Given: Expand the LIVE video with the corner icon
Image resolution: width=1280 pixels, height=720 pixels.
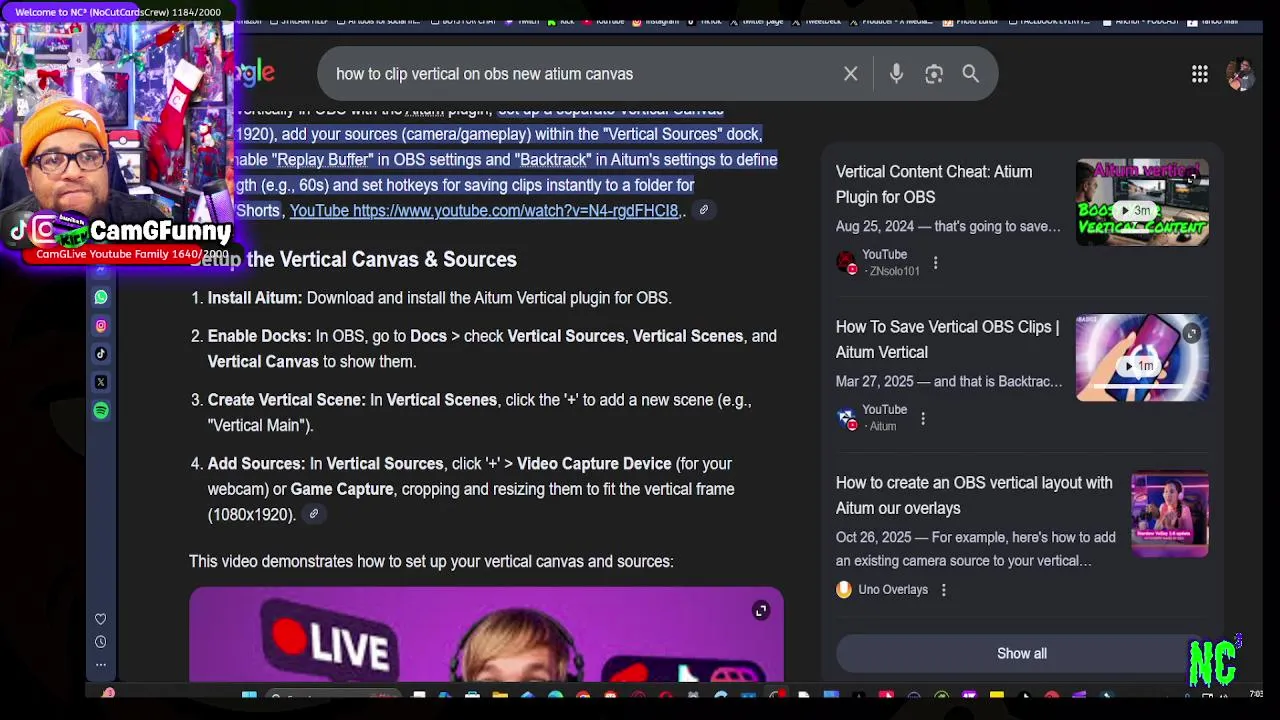Looking at the screenshot, I should coord(761,611).
